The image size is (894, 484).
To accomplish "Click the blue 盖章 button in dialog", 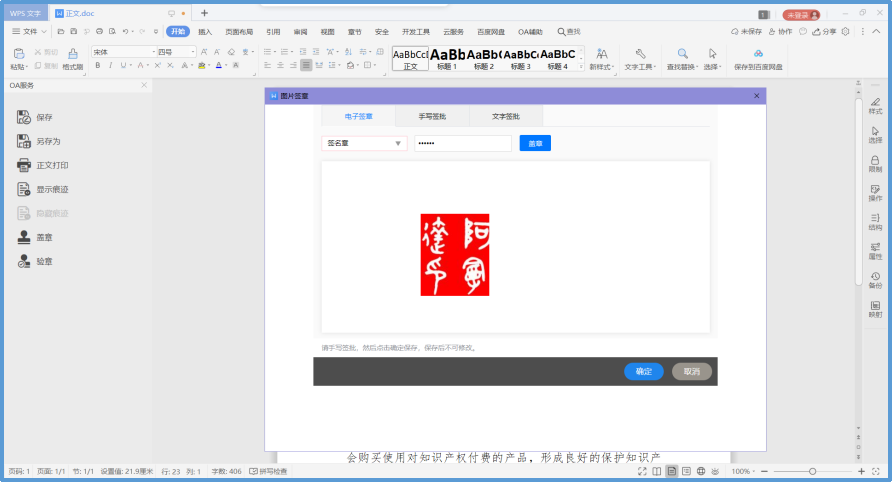I will [x=535, y=143].
